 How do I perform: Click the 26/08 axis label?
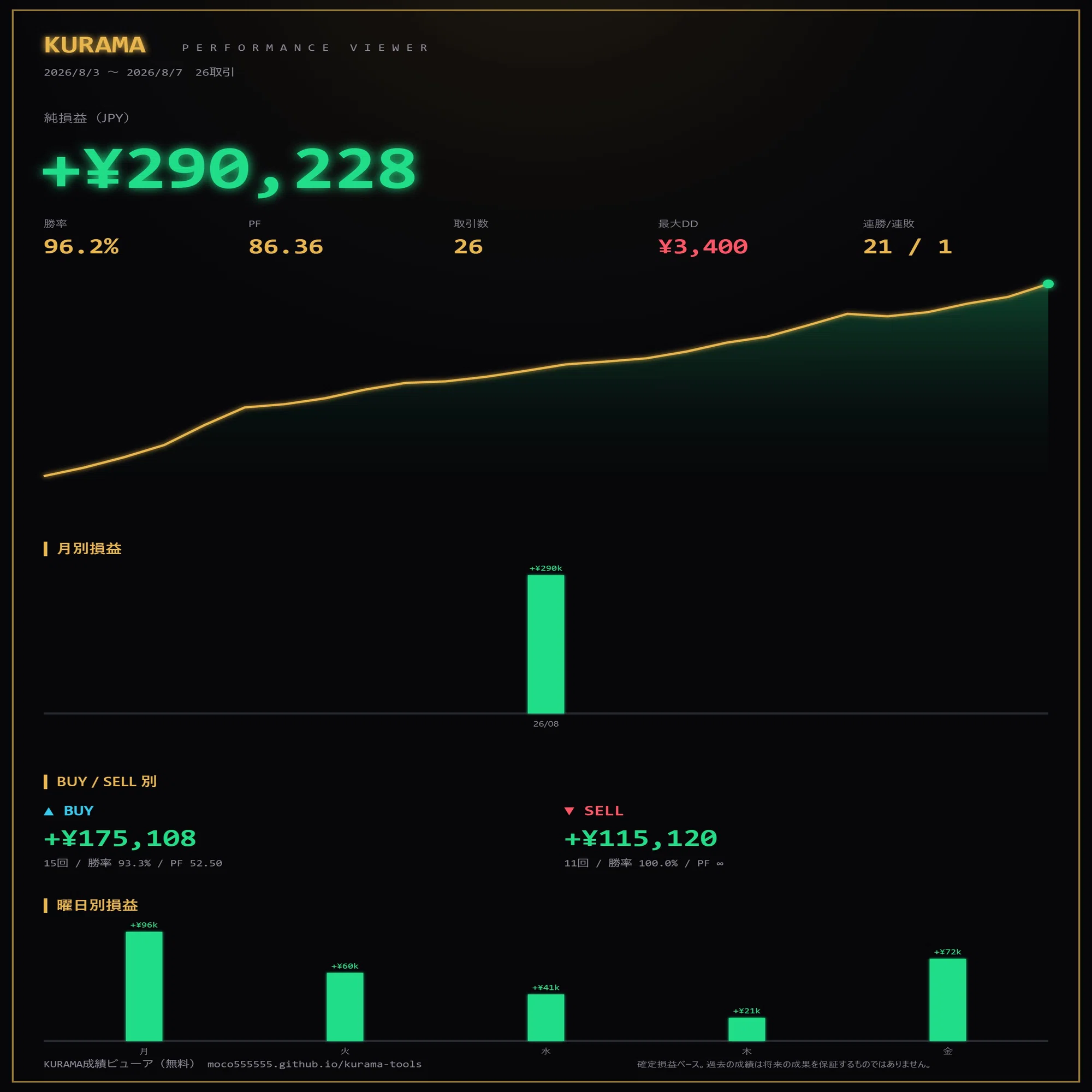pos(546,723)
